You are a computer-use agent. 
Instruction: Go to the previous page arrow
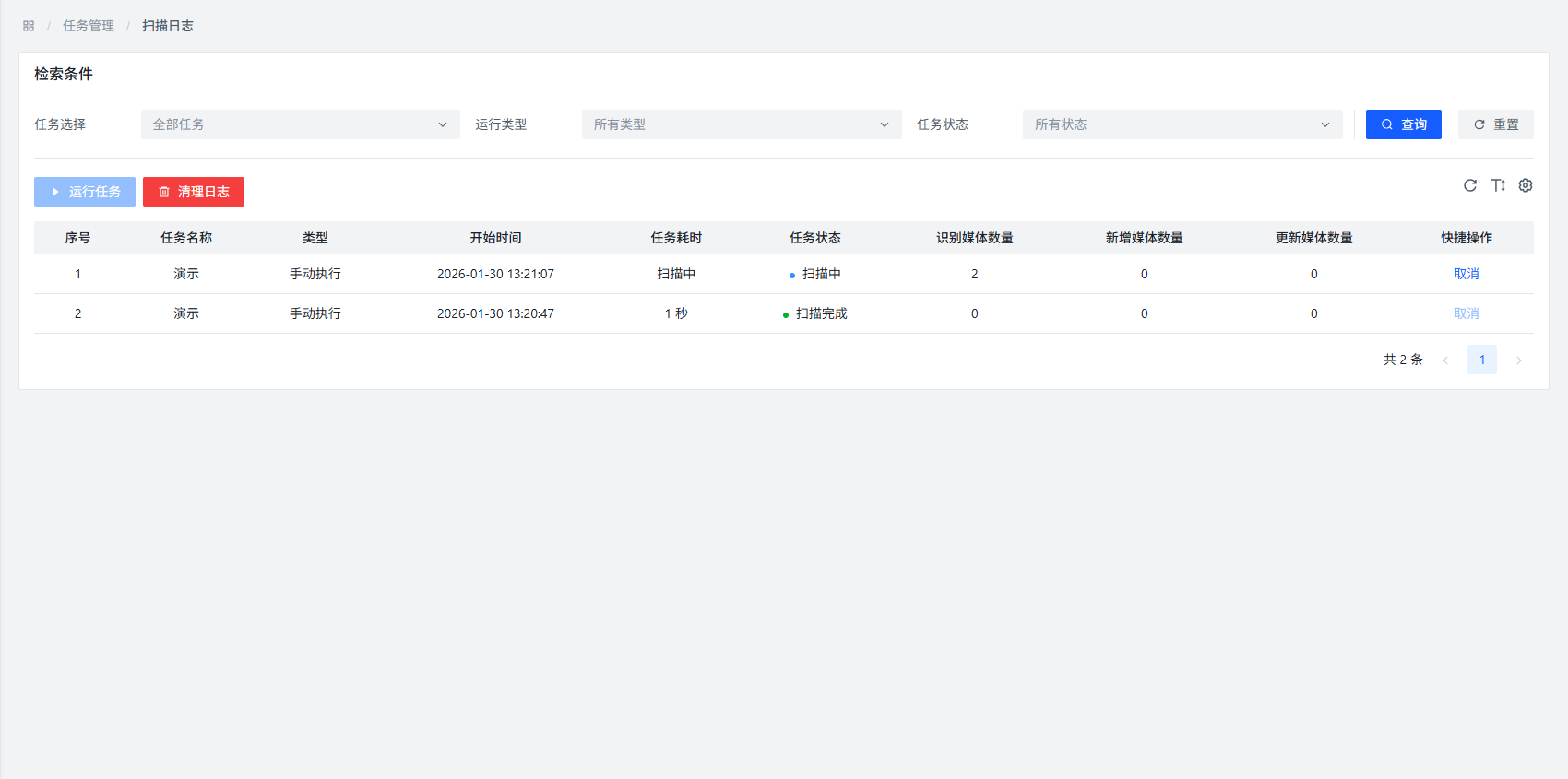(1445, 360)
